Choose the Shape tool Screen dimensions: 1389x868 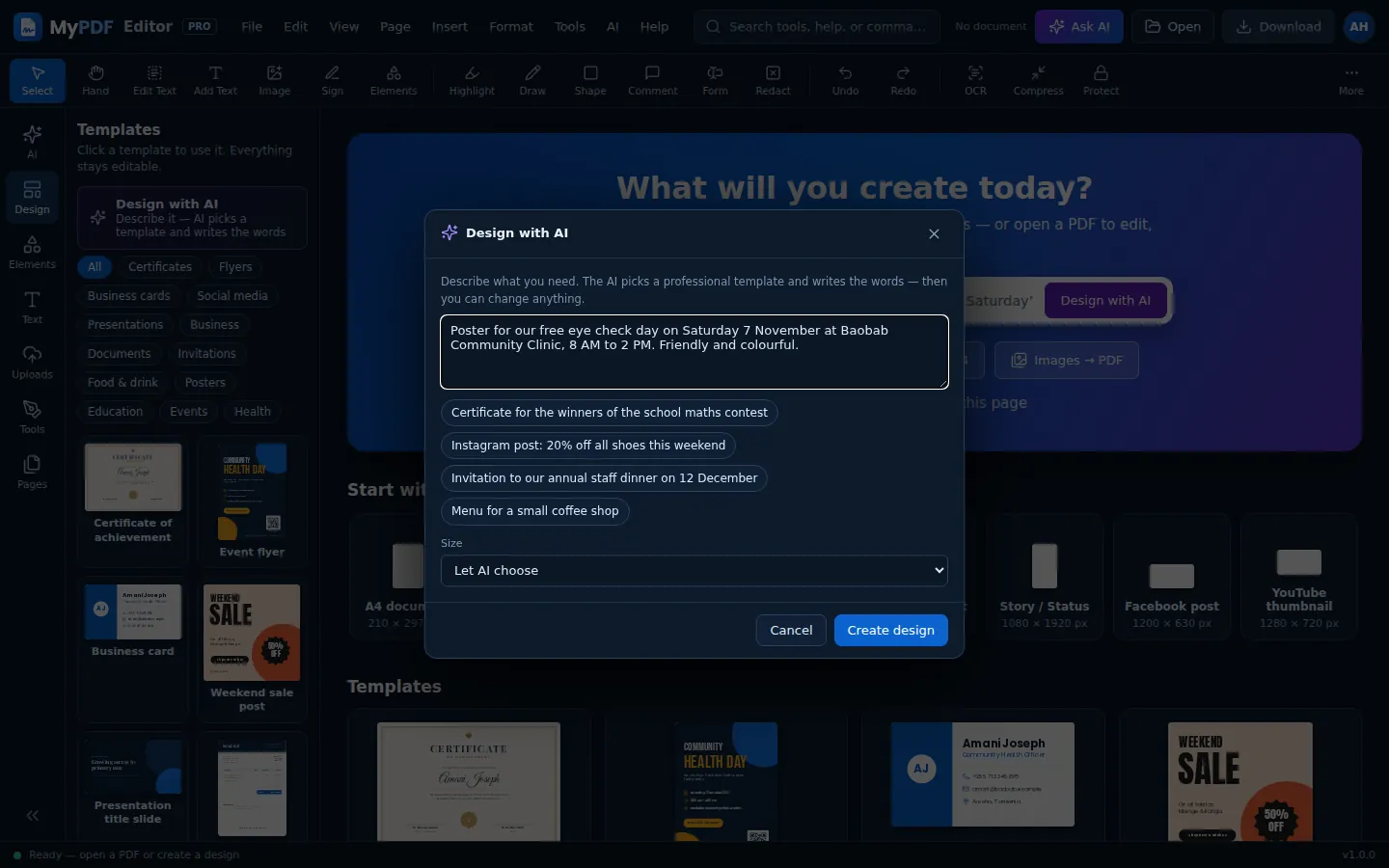point(590,80)
